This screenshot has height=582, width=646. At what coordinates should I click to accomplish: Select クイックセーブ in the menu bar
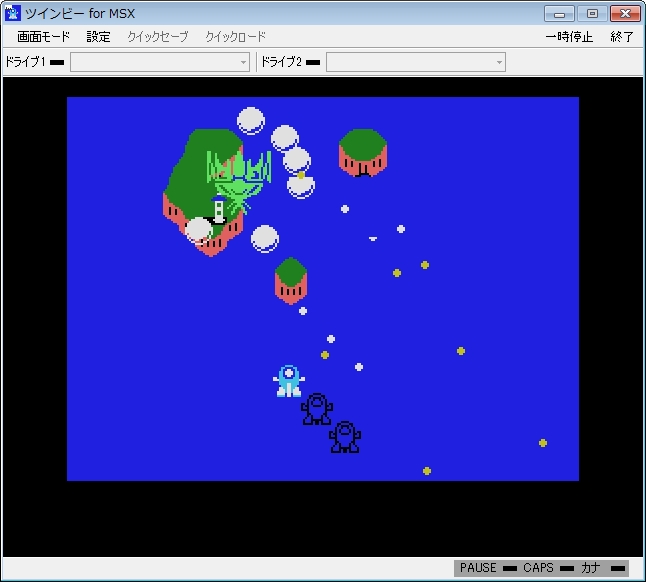click(157, 37)
